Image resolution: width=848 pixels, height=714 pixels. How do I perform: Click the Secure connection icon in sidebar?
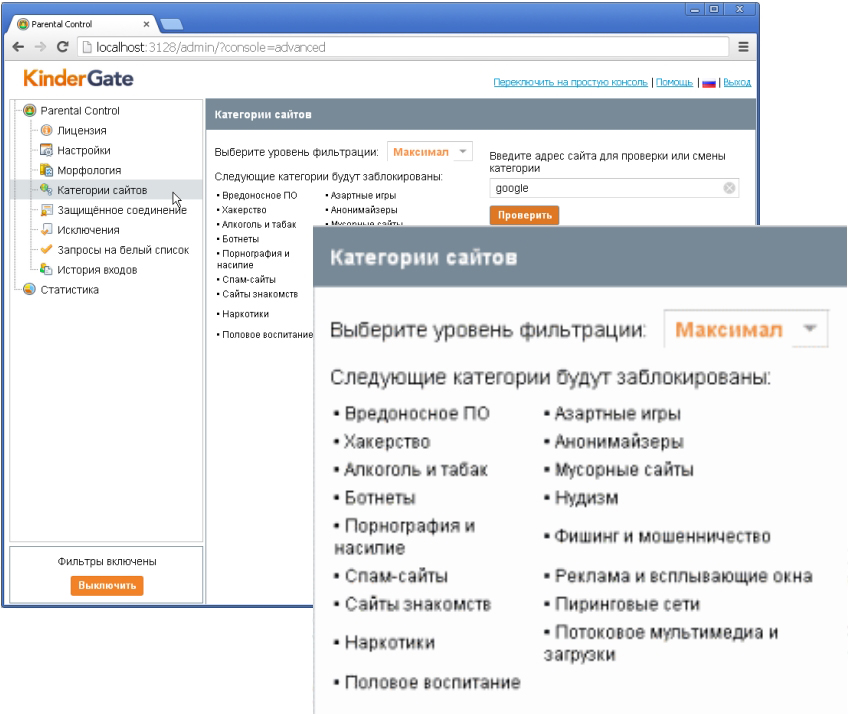46,210
